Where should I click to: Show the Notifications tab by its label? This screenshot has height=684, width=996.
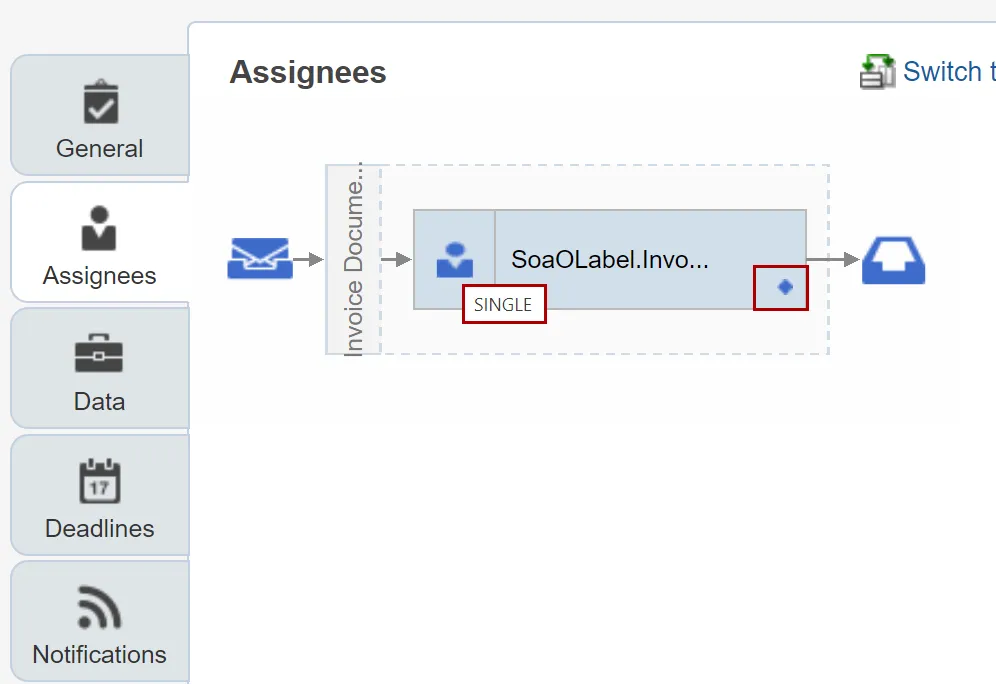pyautogui.click(x=100, y=655)
